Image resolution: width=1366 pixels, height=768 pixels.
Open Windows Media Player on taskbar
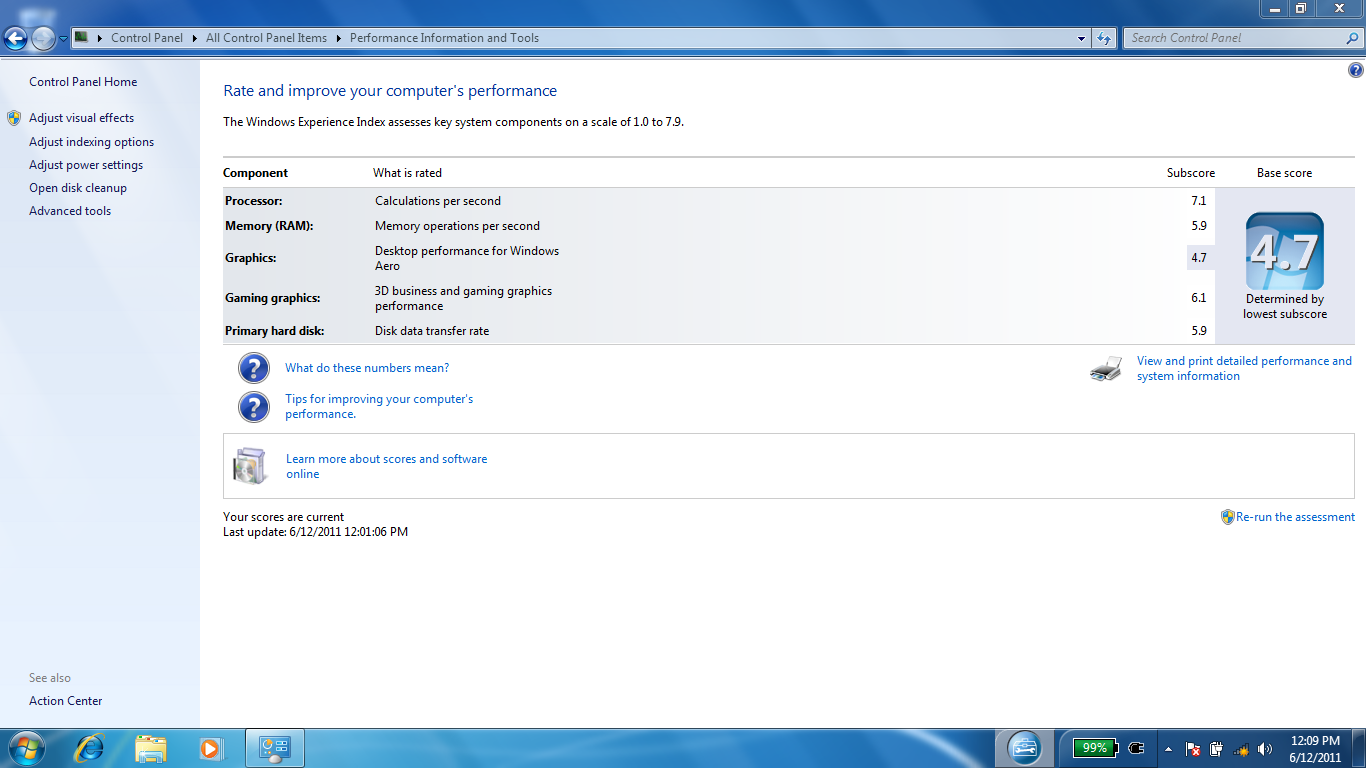(210, 748)
